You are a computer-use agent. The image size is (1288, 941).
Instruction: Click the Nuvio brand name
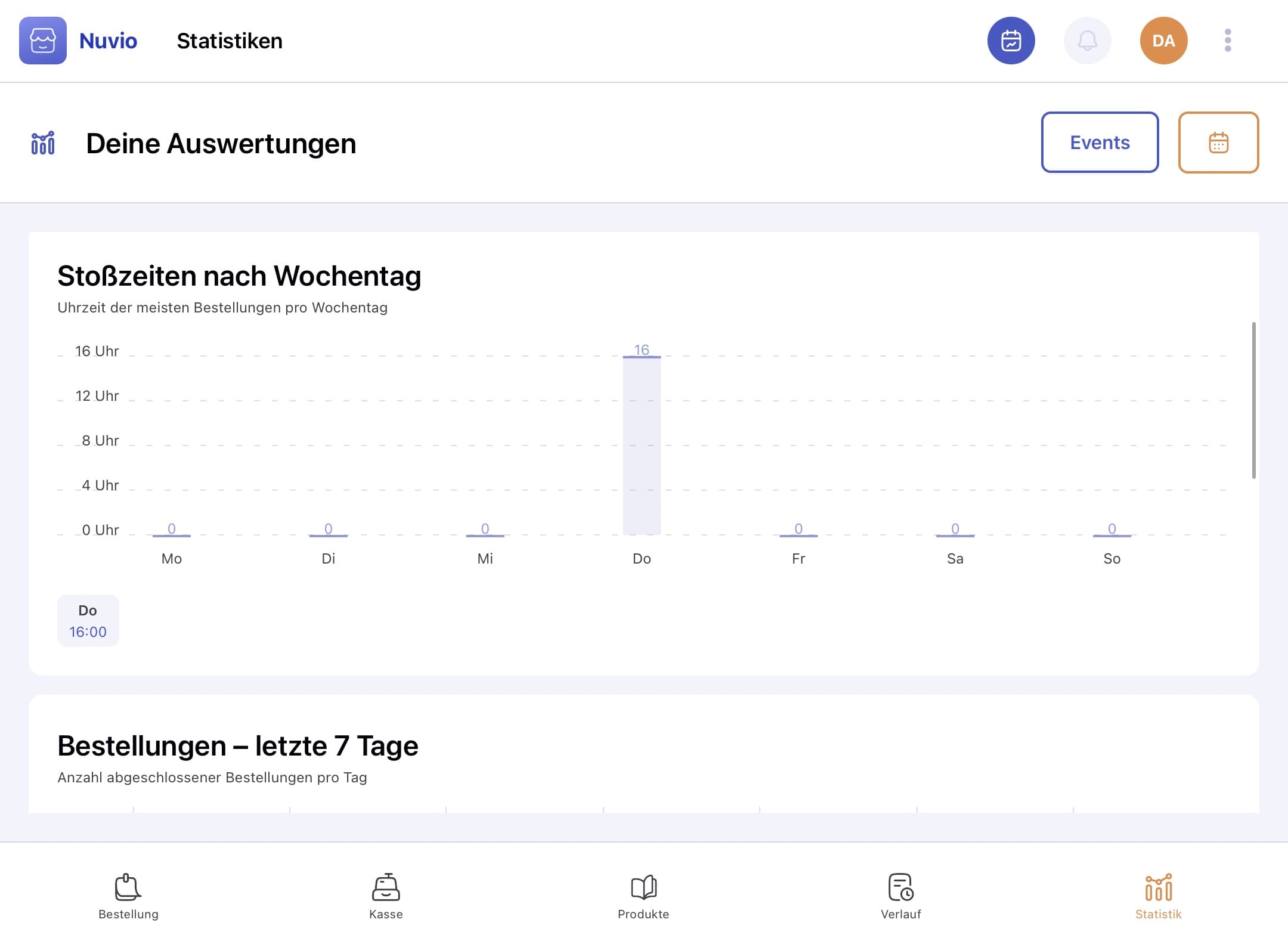pyautogui.click(x=108, y=41)
